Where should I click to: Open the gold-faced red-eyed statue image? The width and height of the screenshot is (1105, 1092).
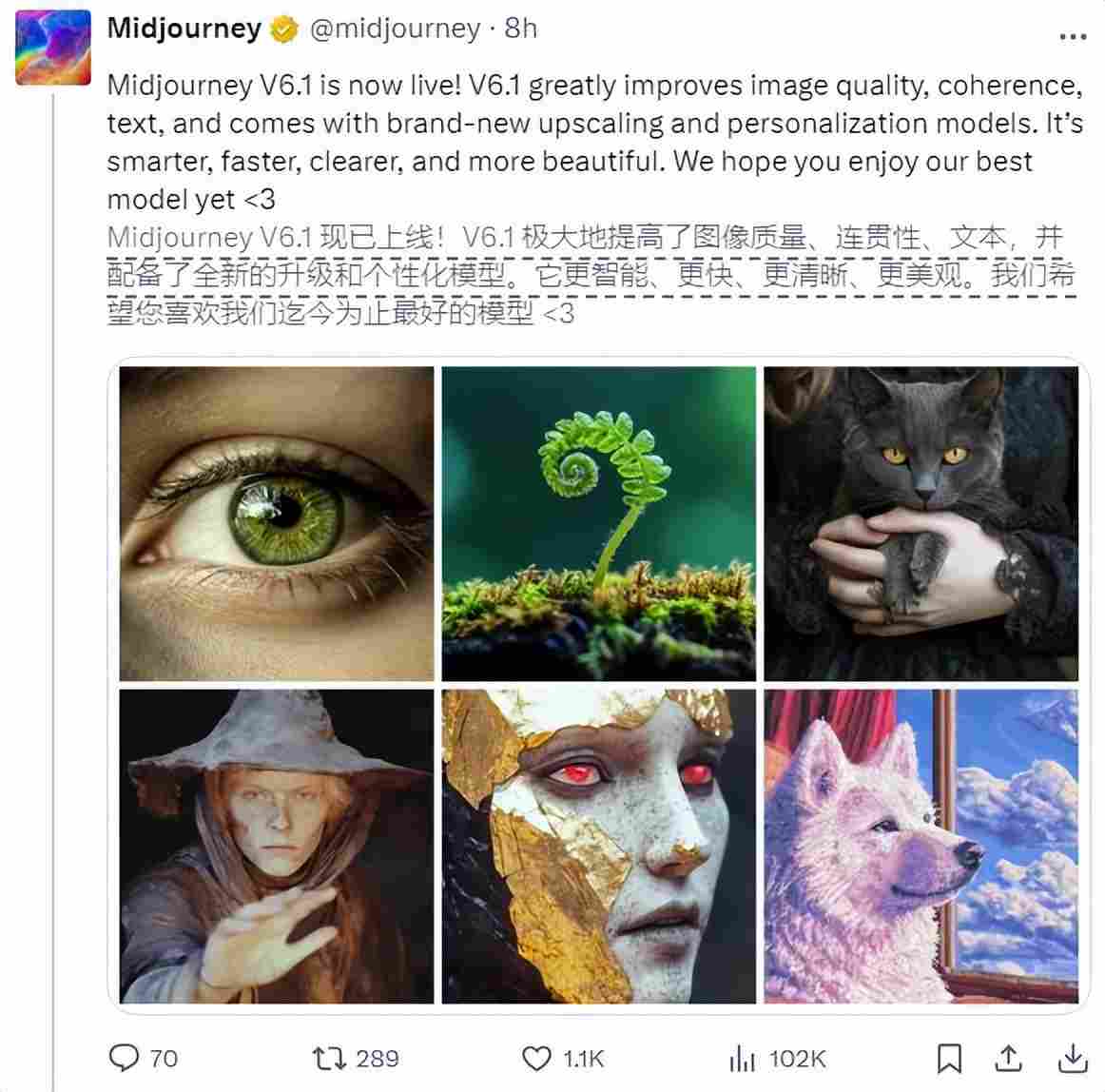point(597,843)
